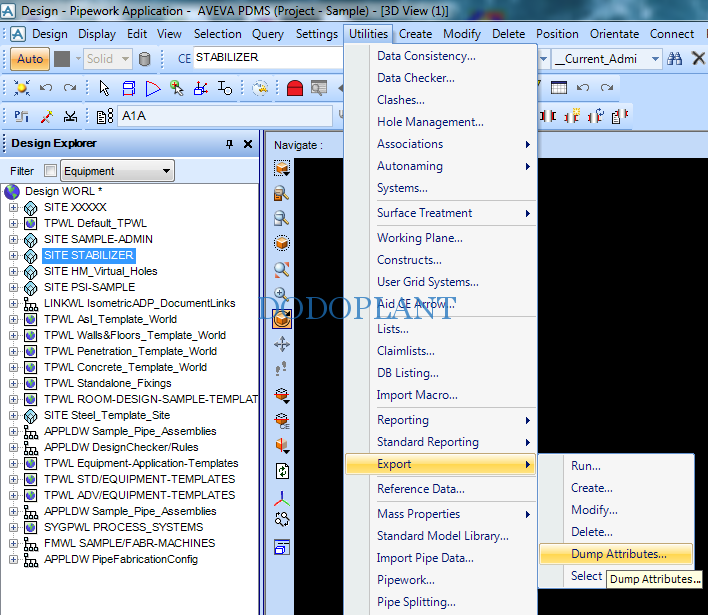Open Mass Properties submenu
This screenshot has width=708, height=615.
click(441, 514)
